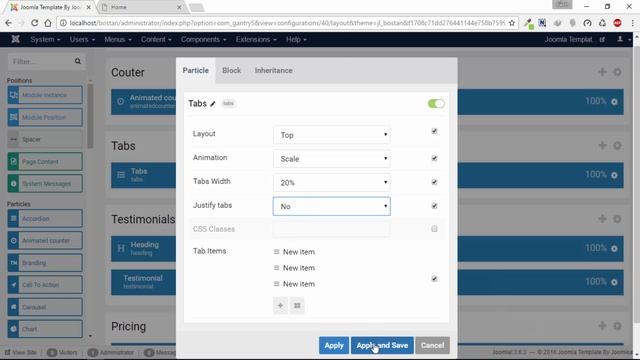Screen dimensions: 640x360
Task: Click the plus icon in Couter section
Action: (x=602, y=72)
